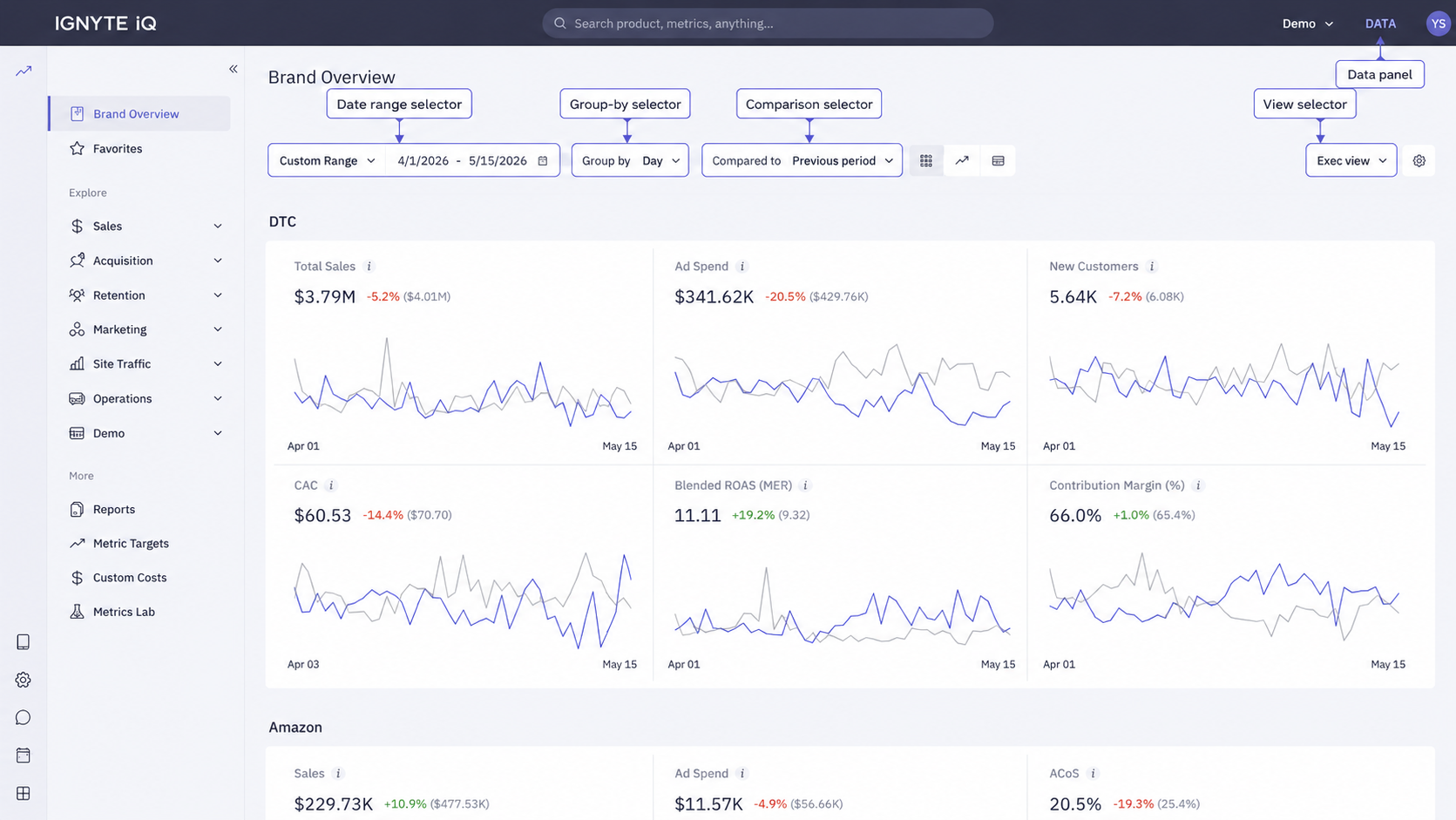This screenshot has height=820, width=1456.
Task: Expand the Acquisition section chevron
Action: (x=218, y=261)
